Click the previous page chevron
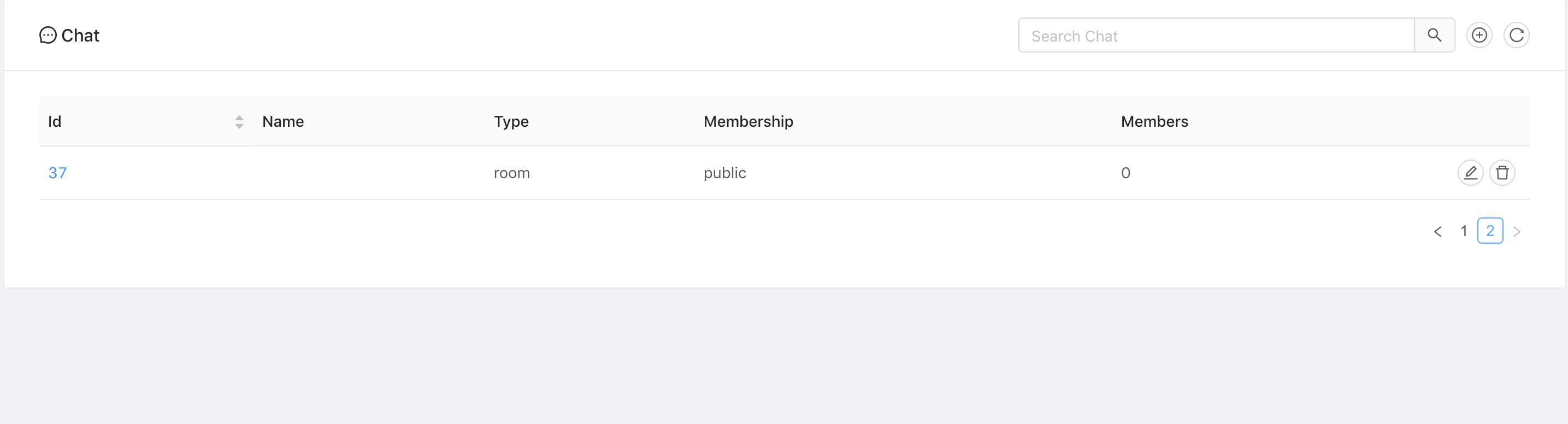1568x424 pixels. tap(1438, 231)
